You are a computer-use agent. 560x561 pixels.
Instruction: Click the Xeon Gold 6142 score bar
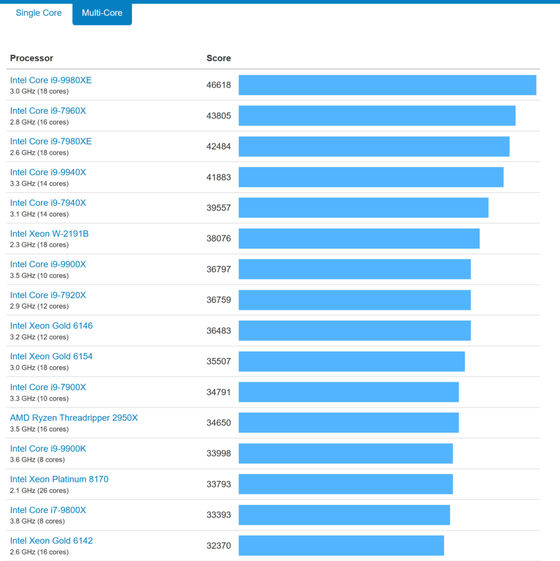coord(341,546)
